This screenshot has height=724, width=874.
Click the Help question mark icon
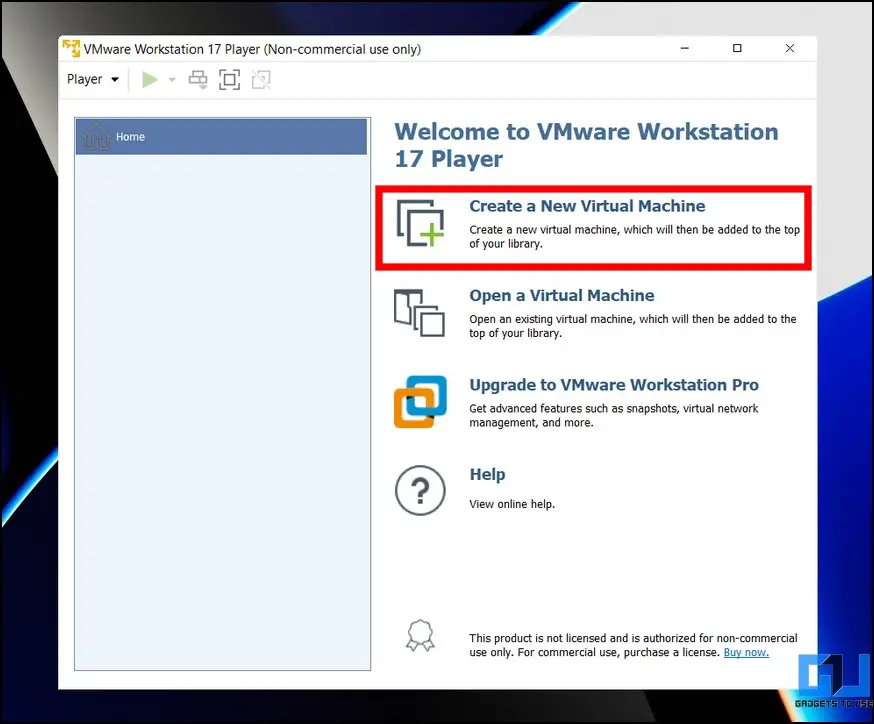pos(420,491)
